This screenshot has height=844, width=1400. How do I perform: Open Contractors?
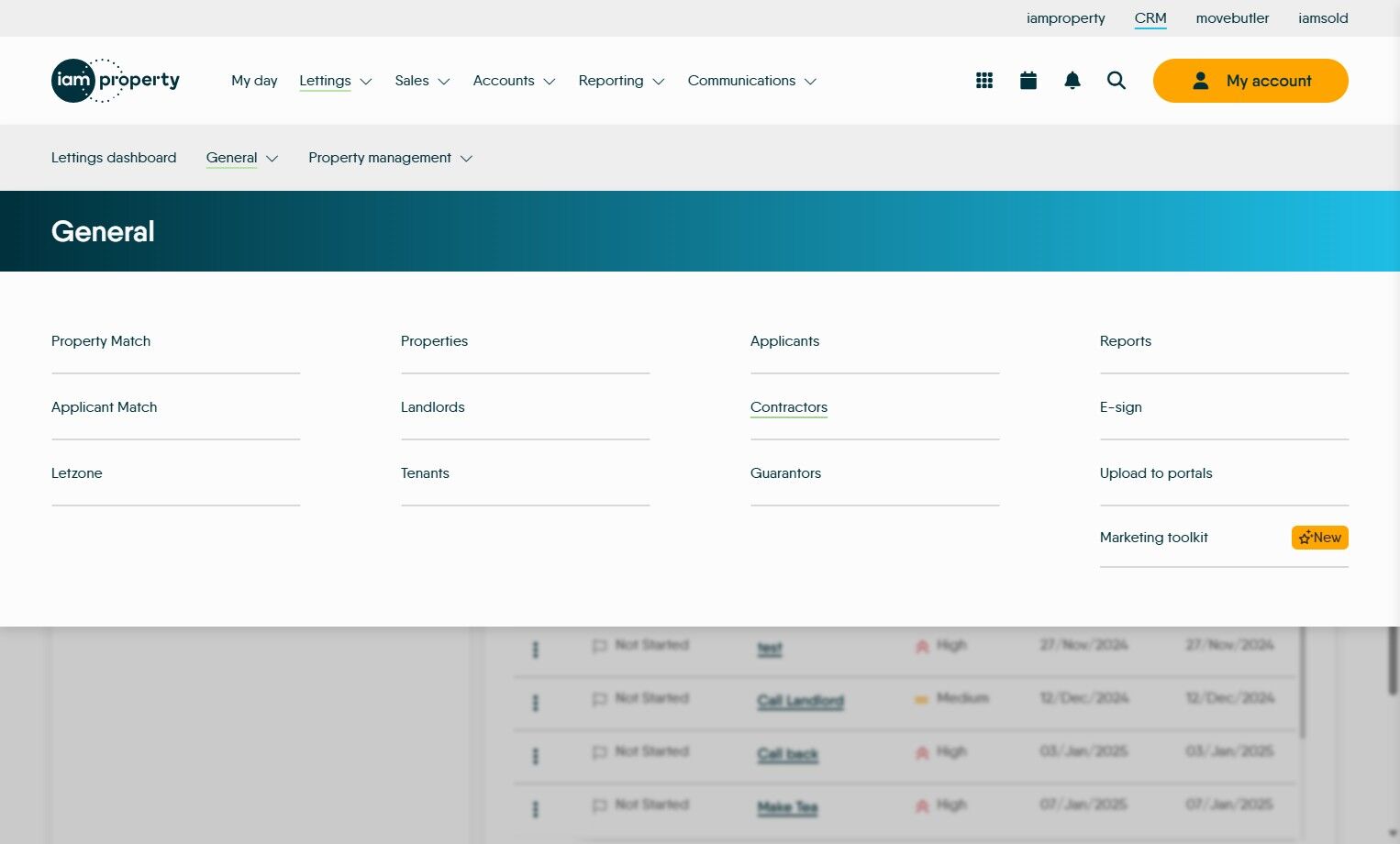coord(789,407)
